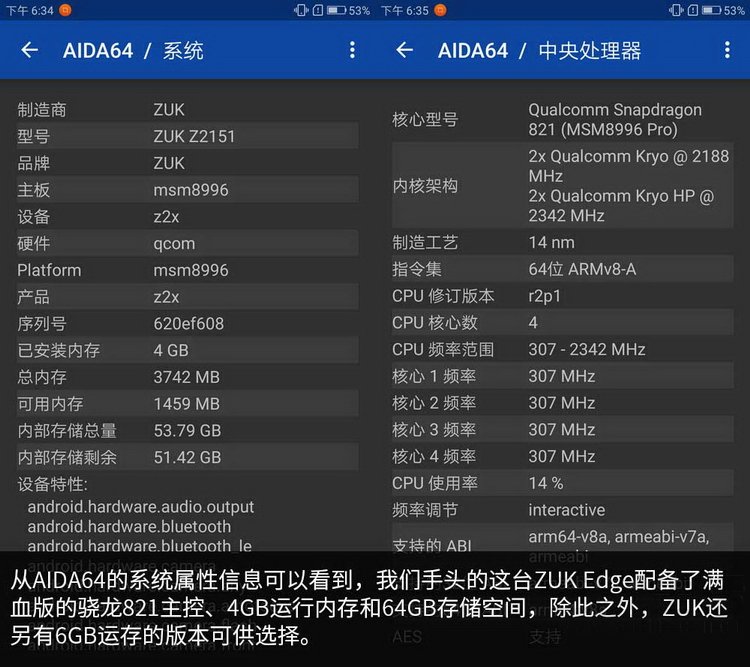Select the 产品 z2x row
Screen dimensions: 750x667
[x=188, y=297]
